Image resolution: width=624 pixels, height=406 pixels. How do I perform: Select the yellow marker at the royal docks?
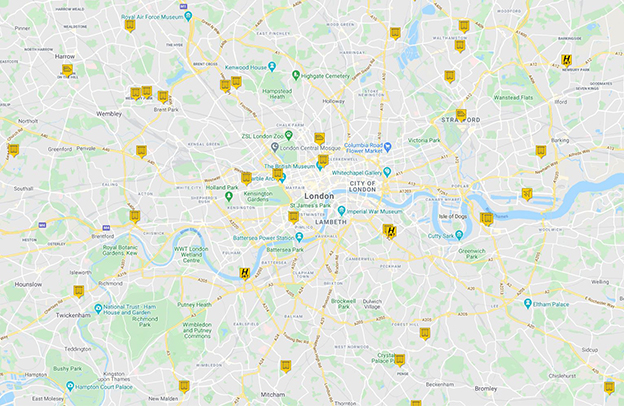coord(527,194)
